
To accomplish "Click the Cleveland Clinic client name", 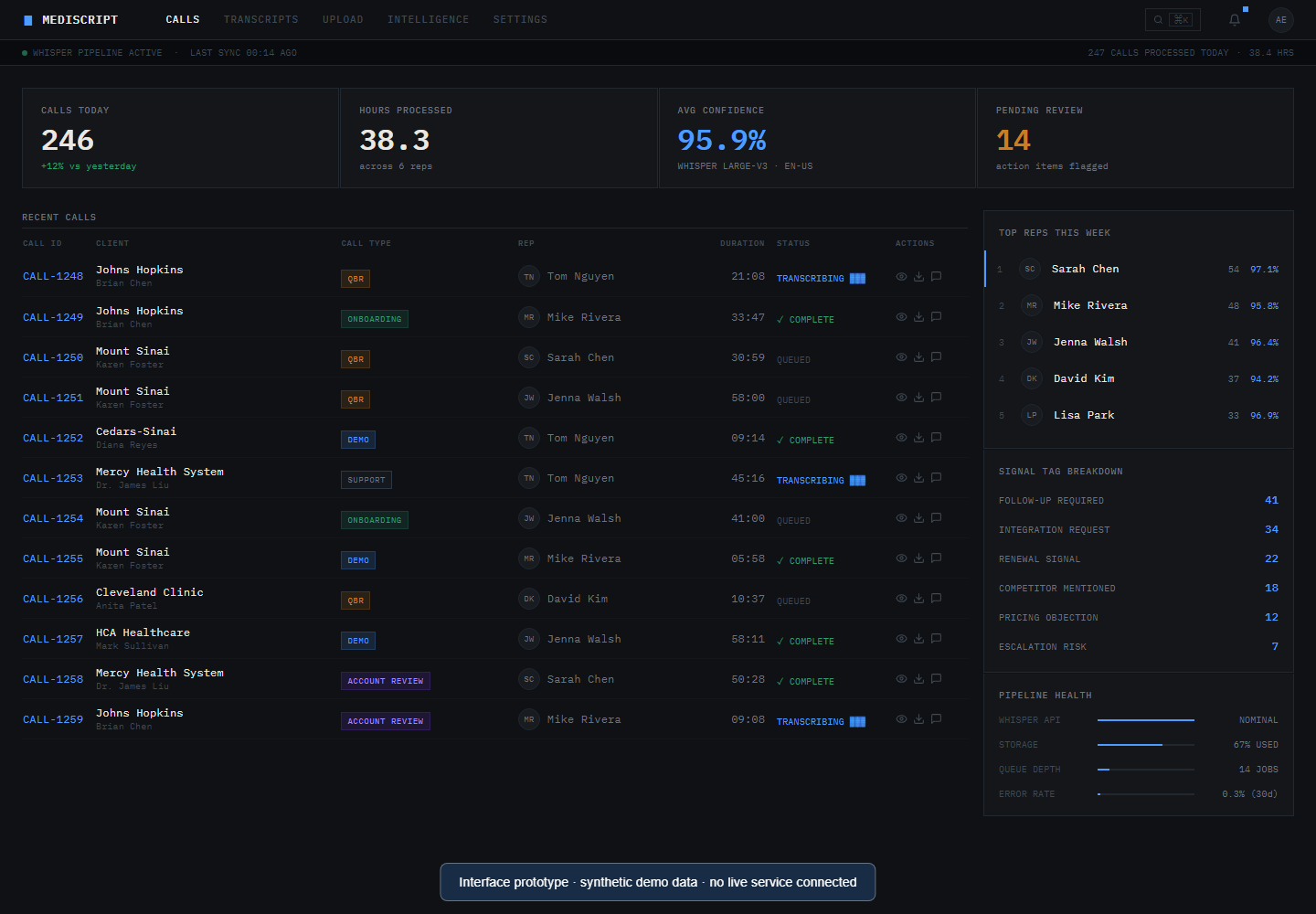I will (x=150, y=592).
